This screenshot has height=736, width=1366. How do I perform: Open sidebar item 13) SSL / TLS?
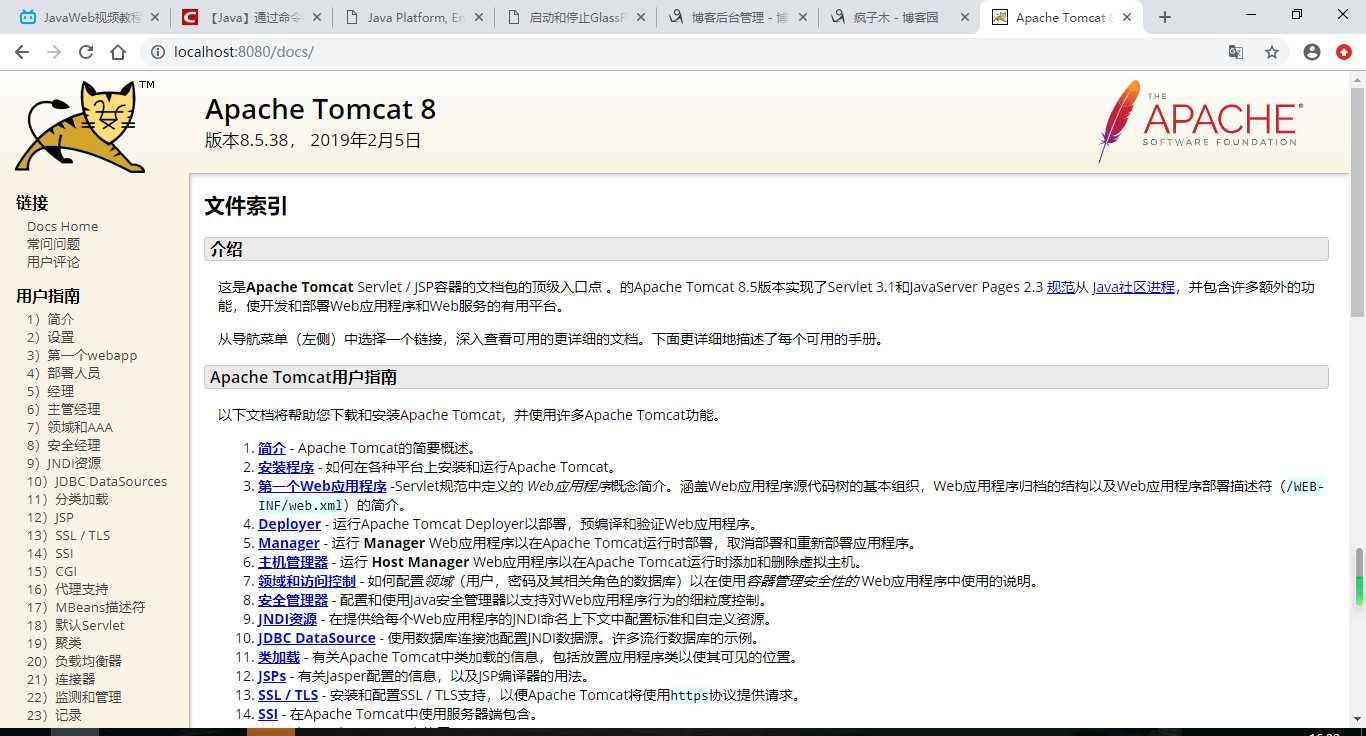(68, 535)
